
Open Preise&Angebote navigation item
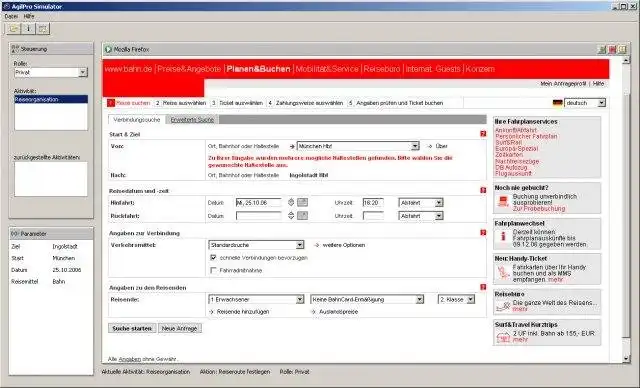click(189, 69)
